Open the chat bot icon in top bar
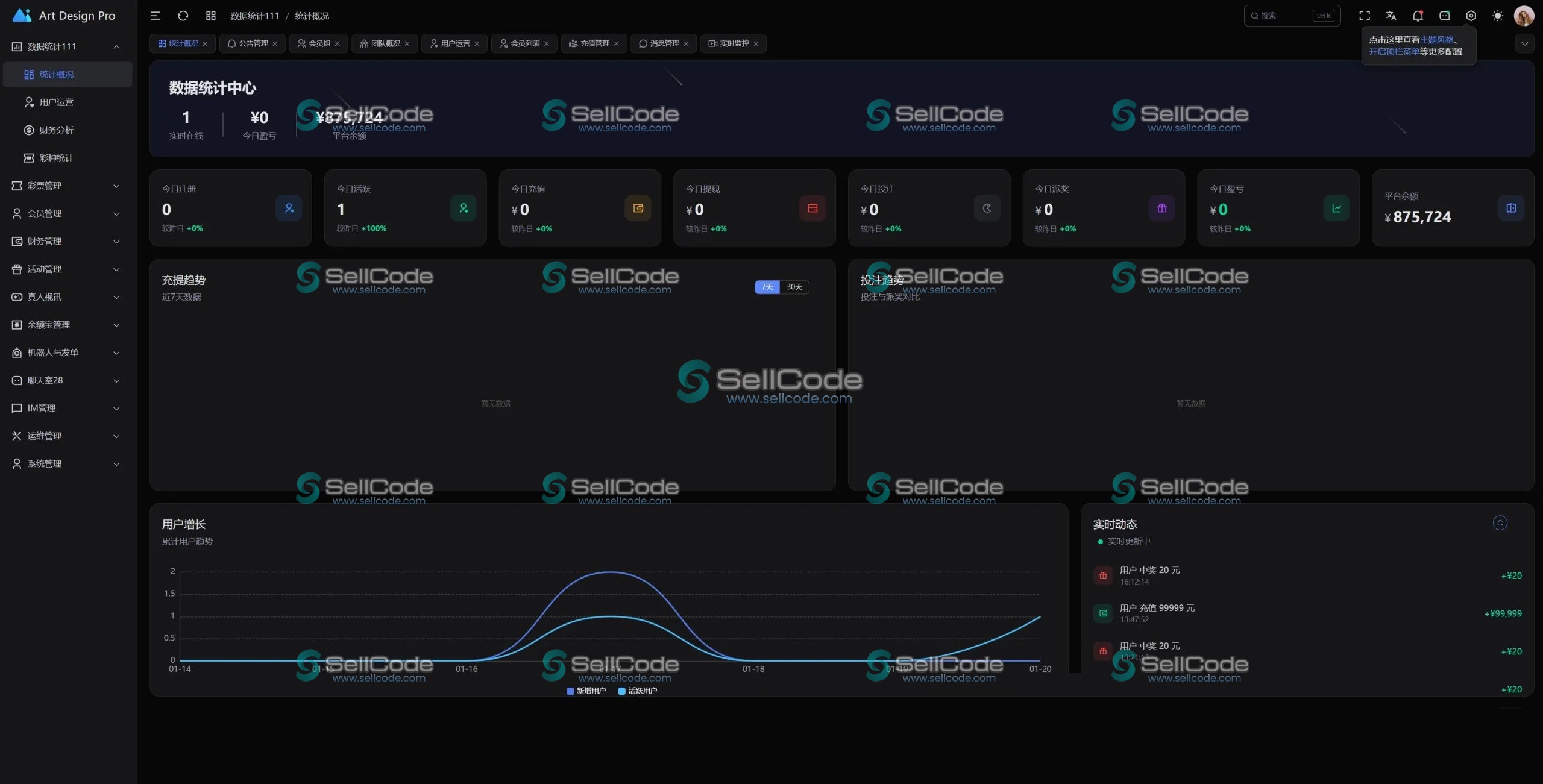This screenshot has width=1543, height=784. [x=1445, y=16]
